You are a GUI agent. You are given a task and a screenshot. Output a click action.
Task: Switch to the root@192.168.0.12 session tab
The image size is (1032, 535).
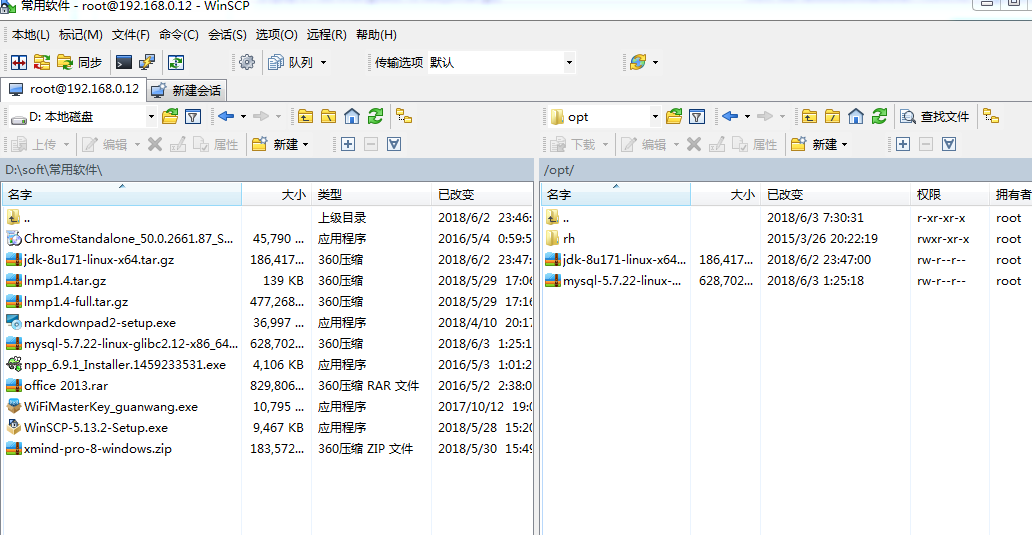[74, 89]
